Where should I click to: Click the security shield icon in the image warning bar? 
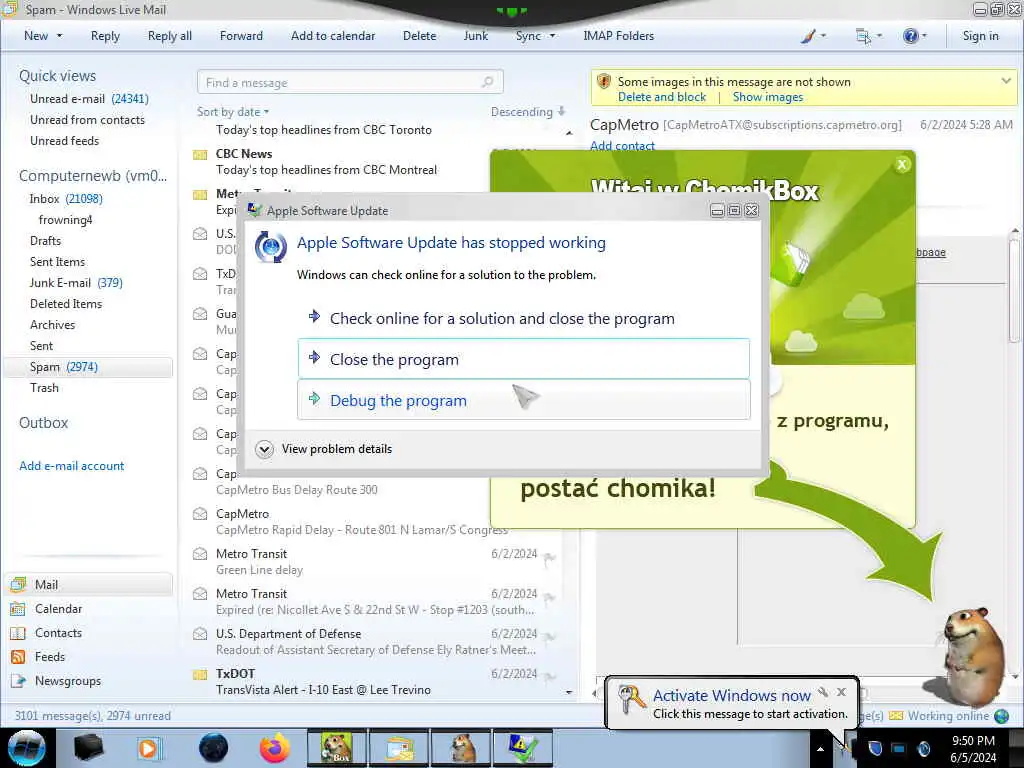pyautogui.click(x=604, y=82)
